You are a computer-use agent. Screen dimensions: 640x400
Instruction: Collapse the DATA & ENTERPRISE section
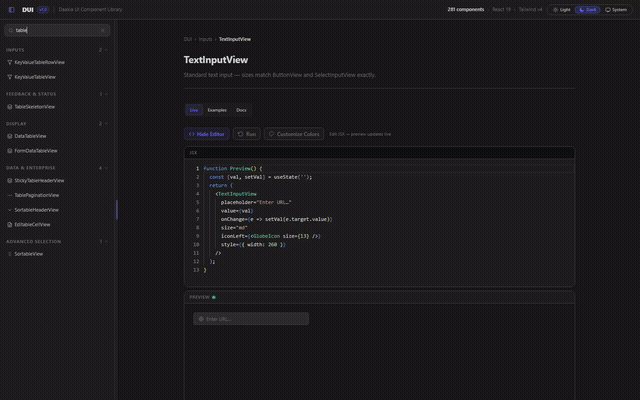pyautogui.click(x=106, y=168)
